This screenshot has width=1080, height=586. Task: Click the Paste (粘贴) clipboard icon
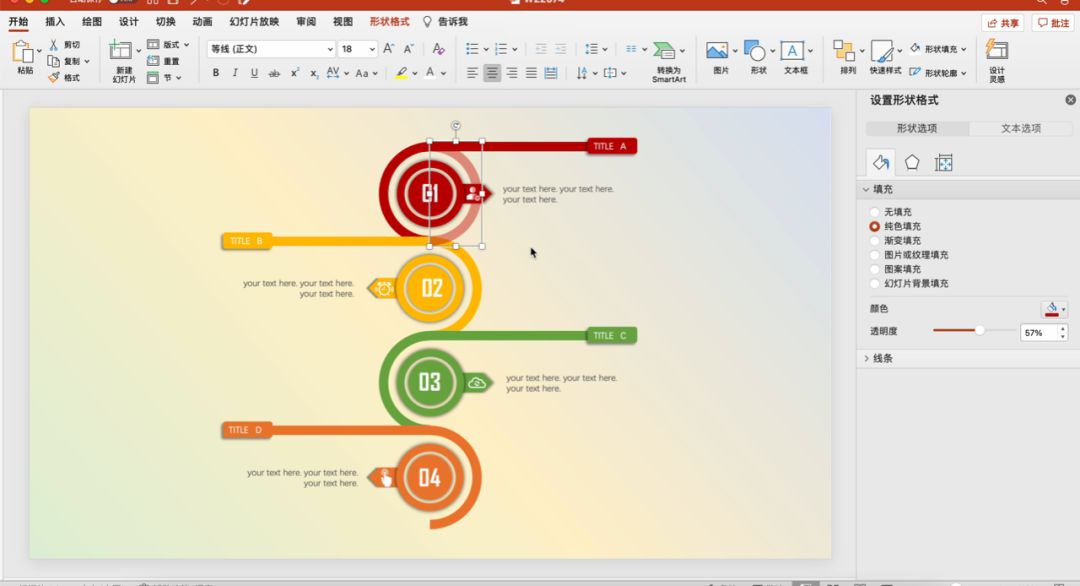(23, 52)
